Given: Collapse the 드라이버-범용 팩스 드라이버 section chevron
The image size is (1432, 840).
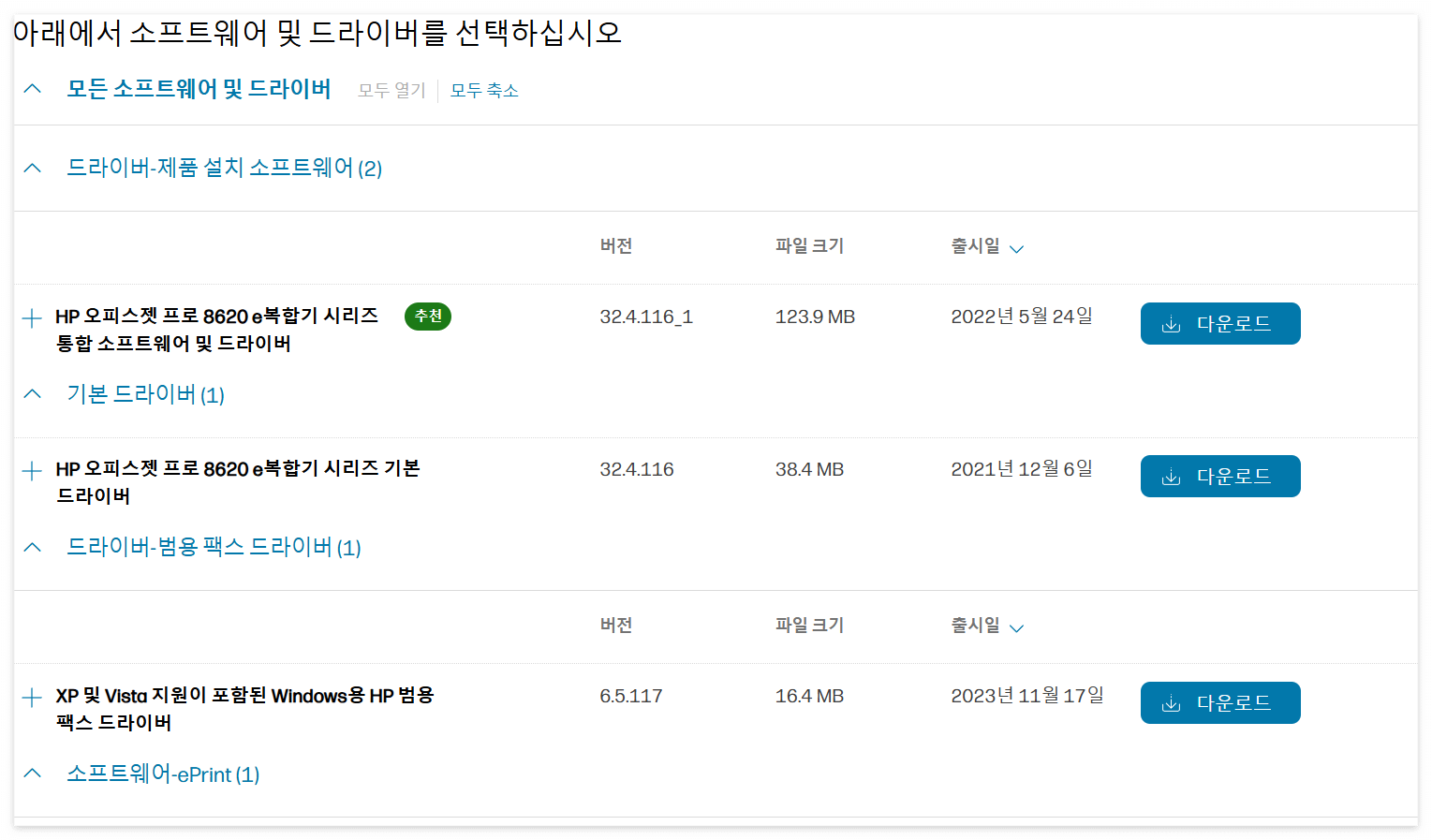Looking at the screenshot, I should pos(32,546).
